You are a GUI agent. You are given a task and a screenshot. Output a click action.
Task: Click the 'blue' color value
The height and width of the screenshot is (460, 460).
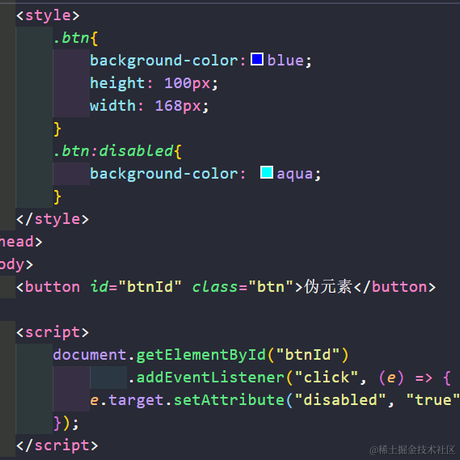285,61
